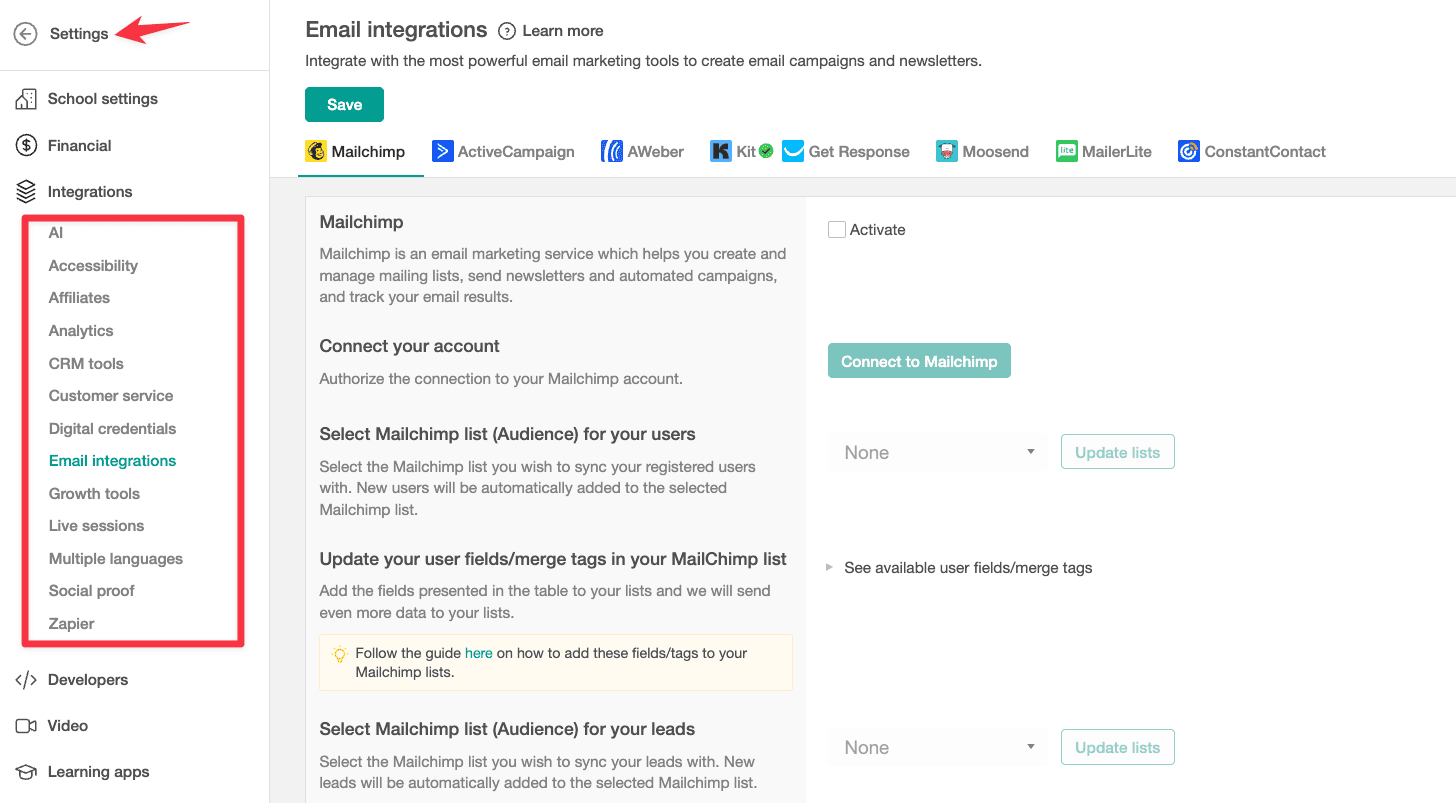Viewport: 1456px width, 803px height.
Task: Click the back arrow next to Settings
Action: [24, 33]
